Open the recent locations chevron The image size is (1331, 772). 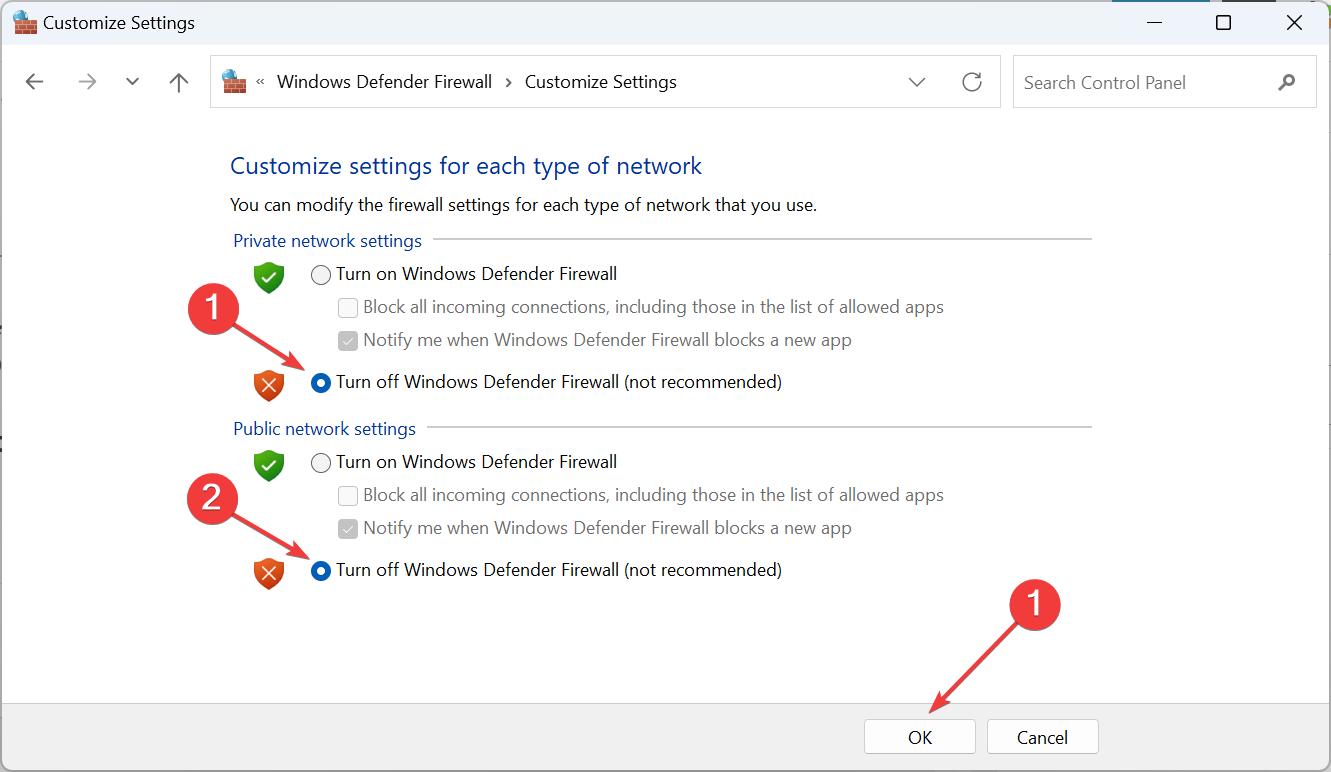coord(132,82)
